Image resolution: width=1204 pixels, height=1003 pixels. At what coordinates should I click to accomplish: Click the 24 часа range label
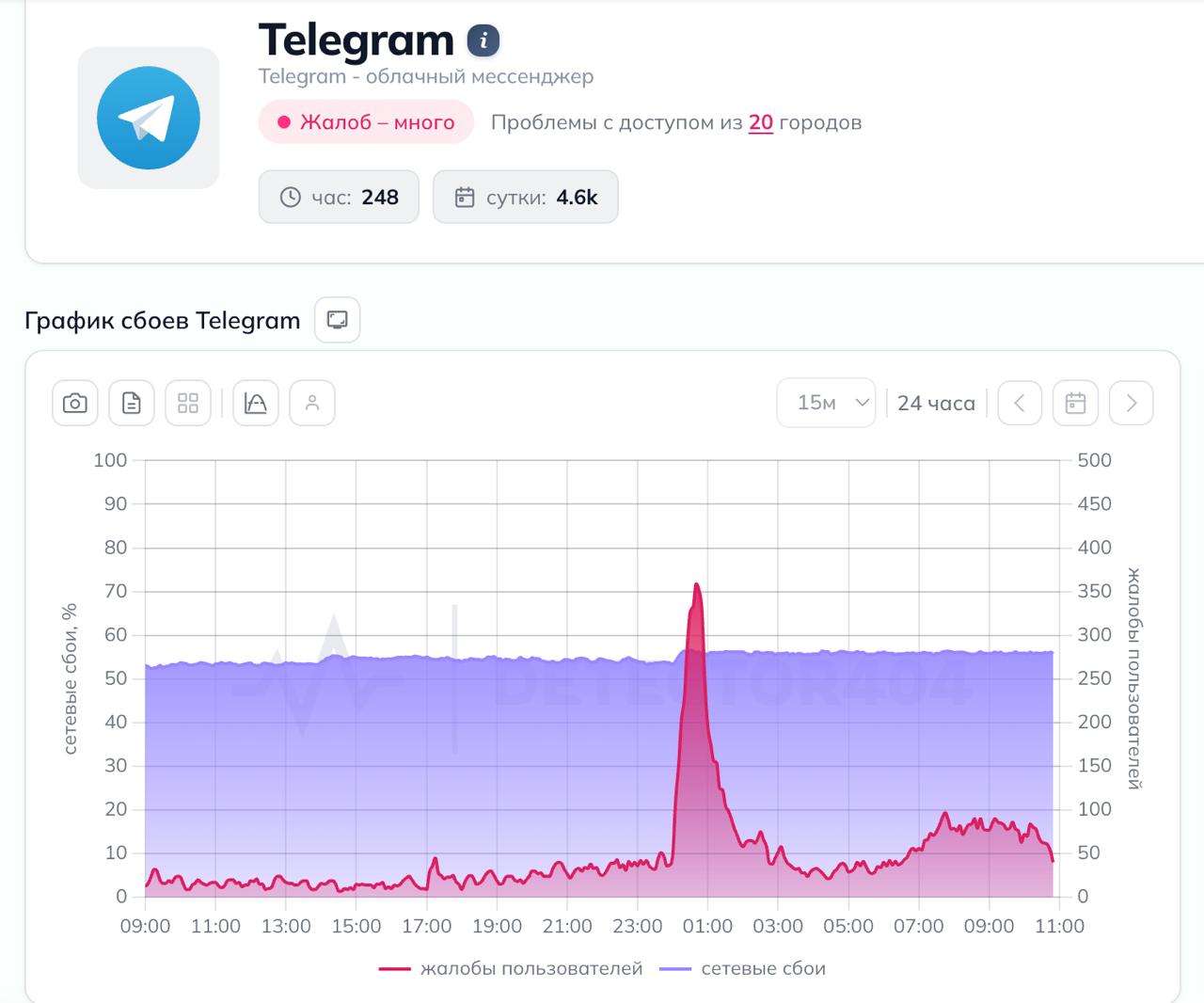click(936, 404)
